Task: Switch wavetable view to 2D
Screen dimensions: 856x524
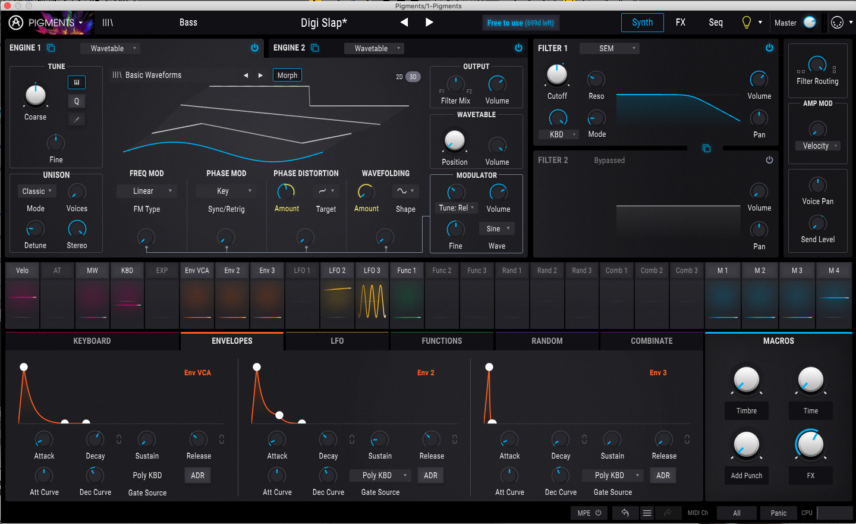Action: click(x=399, y=77)
